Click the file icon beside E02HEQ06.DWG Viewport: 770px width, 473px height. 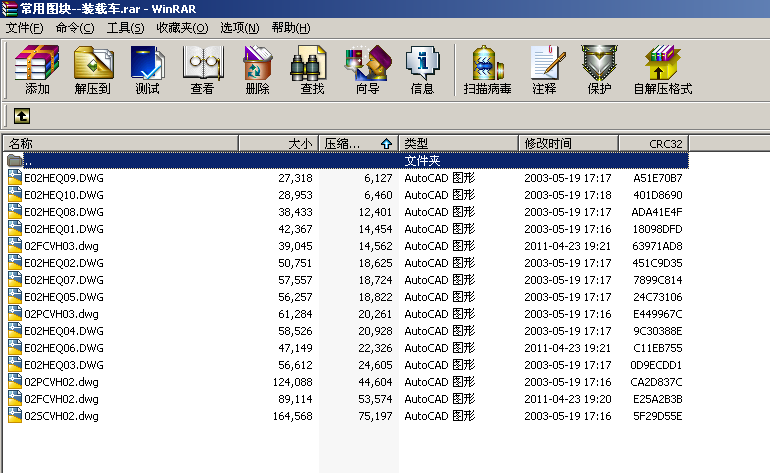[x=15, y=347]
